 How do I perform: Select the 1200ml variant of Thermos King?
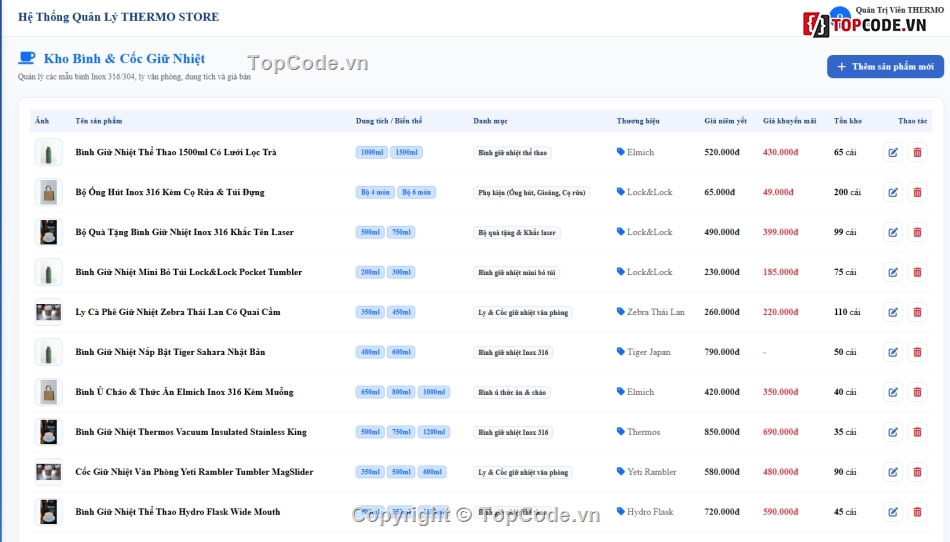[434, 432]
